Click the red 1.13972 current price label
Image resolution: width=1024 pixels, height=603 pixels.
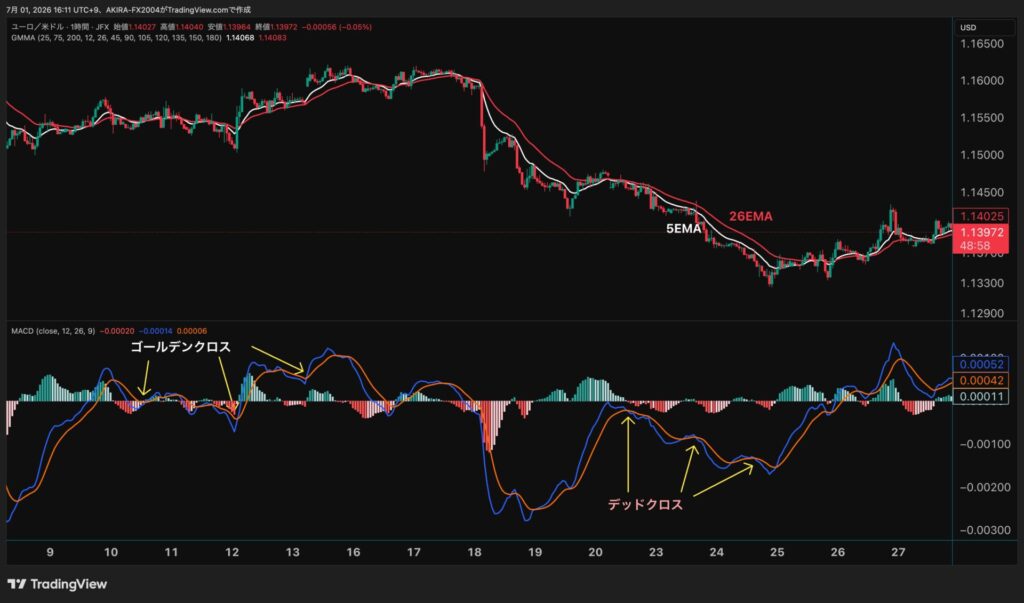coord(981,233)
